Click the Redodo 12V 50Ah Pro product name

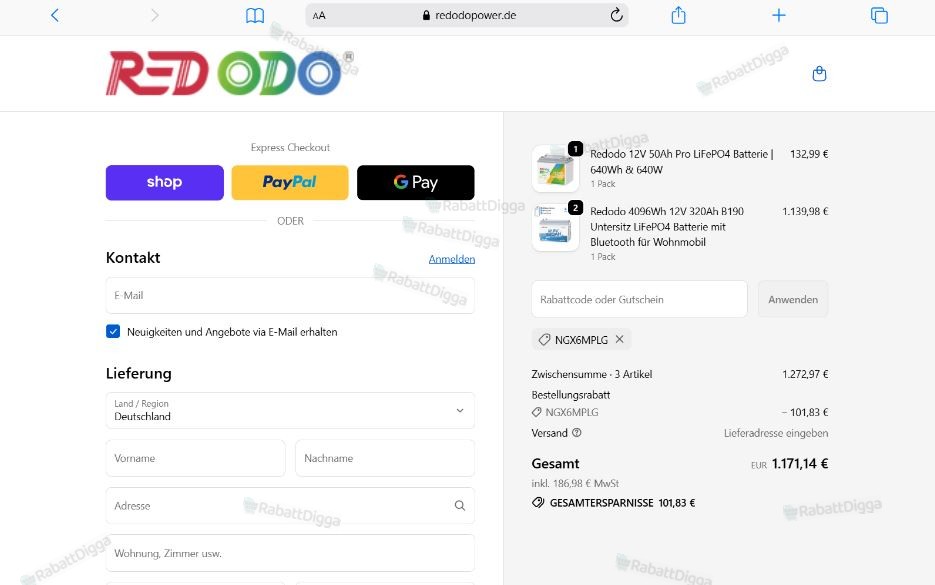point(681,162)
